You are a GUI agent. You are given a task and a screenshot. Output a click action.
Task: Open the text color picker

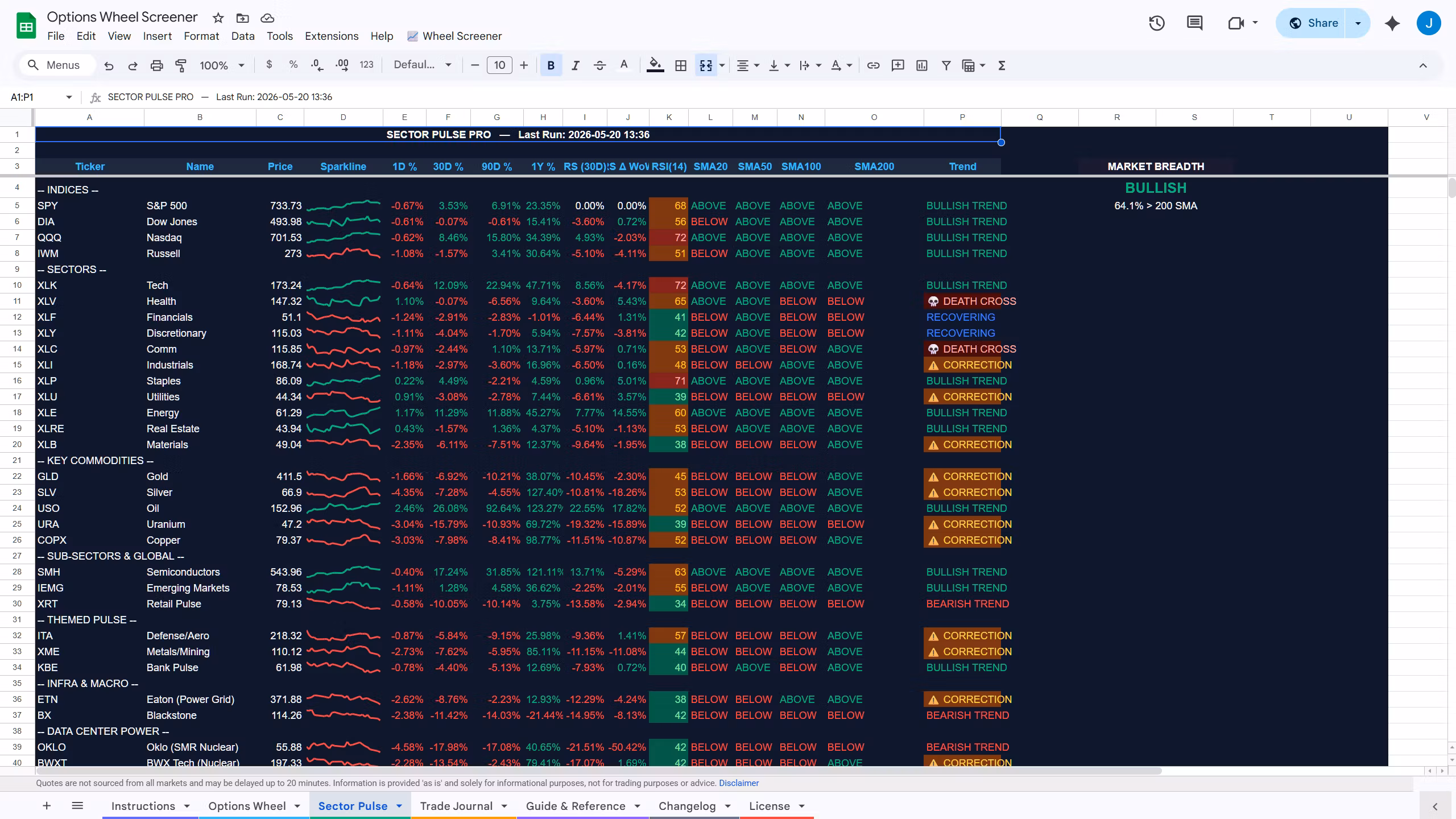coord(624,65)
